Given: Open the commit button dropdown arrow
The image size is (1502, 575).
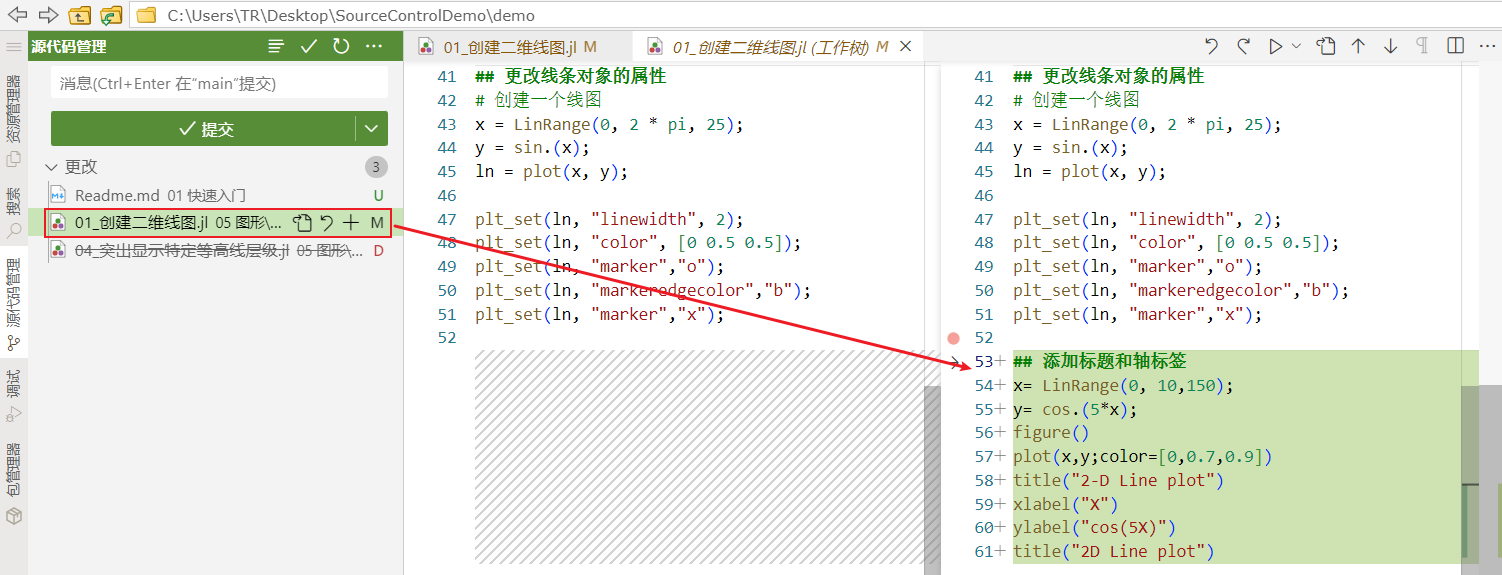Looking at the screenshot, I should point(372,129).
